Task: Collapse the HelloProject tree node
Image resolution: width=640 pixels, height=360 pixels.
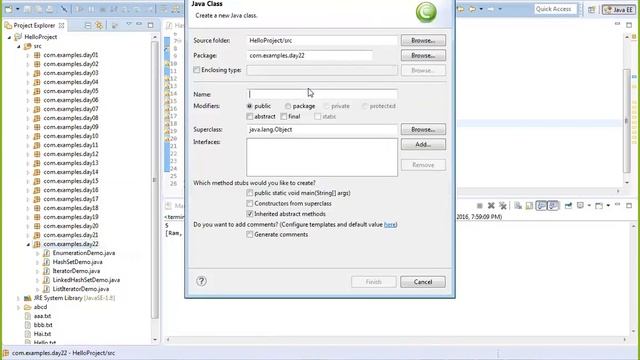Action: (x=9, y=37)
